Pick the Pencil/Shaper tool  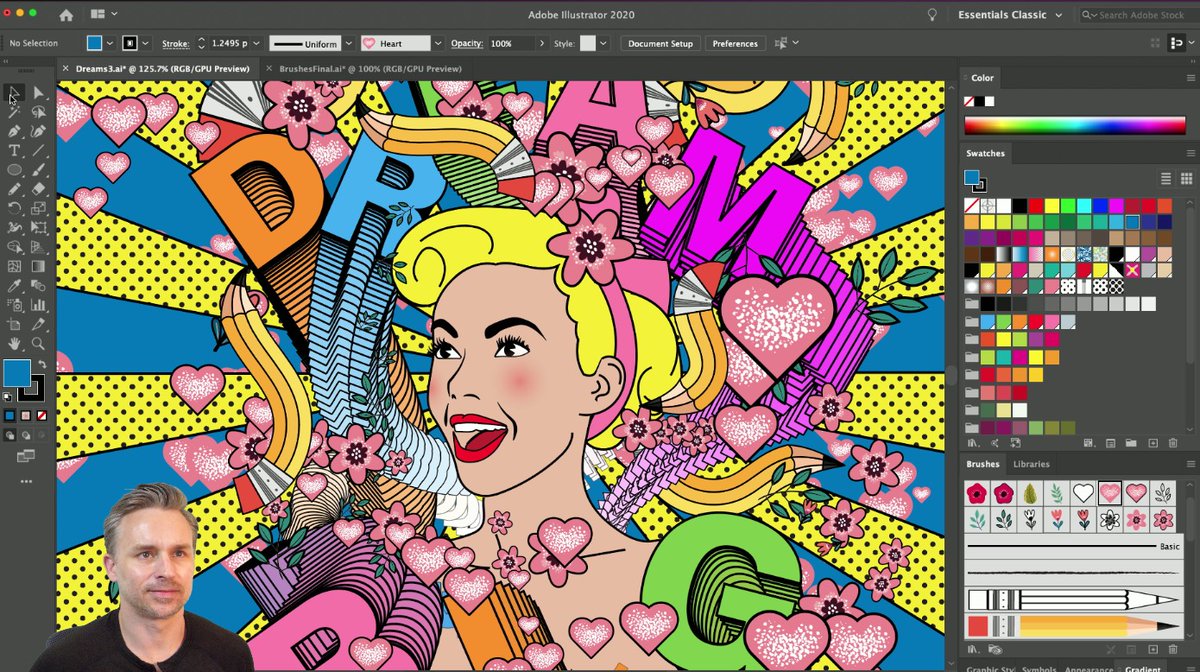pos(14,189)
